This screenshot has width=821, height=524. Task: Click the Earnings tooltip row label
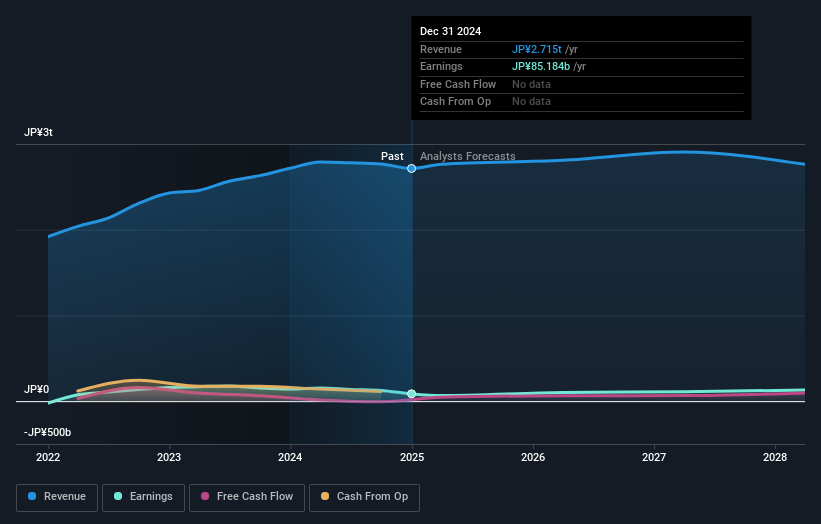tap(441, 66)
